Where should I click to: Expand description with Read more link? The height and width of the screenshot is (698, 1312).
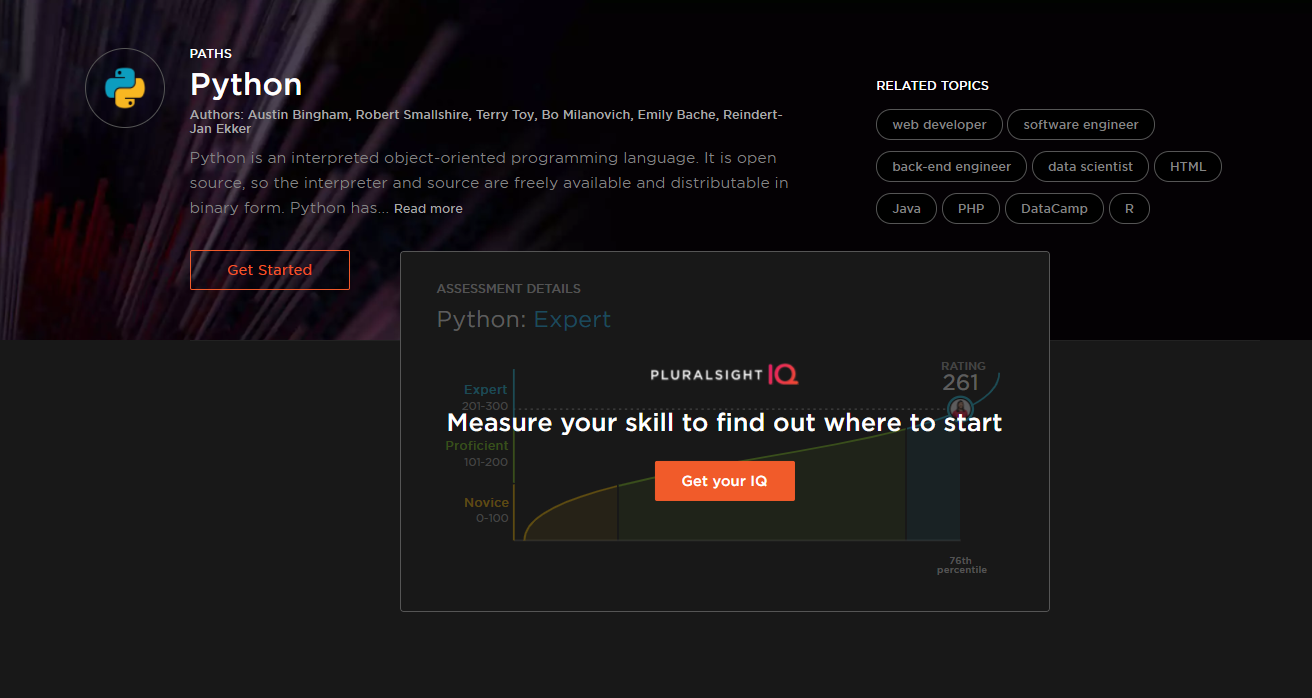click(428, 209)
